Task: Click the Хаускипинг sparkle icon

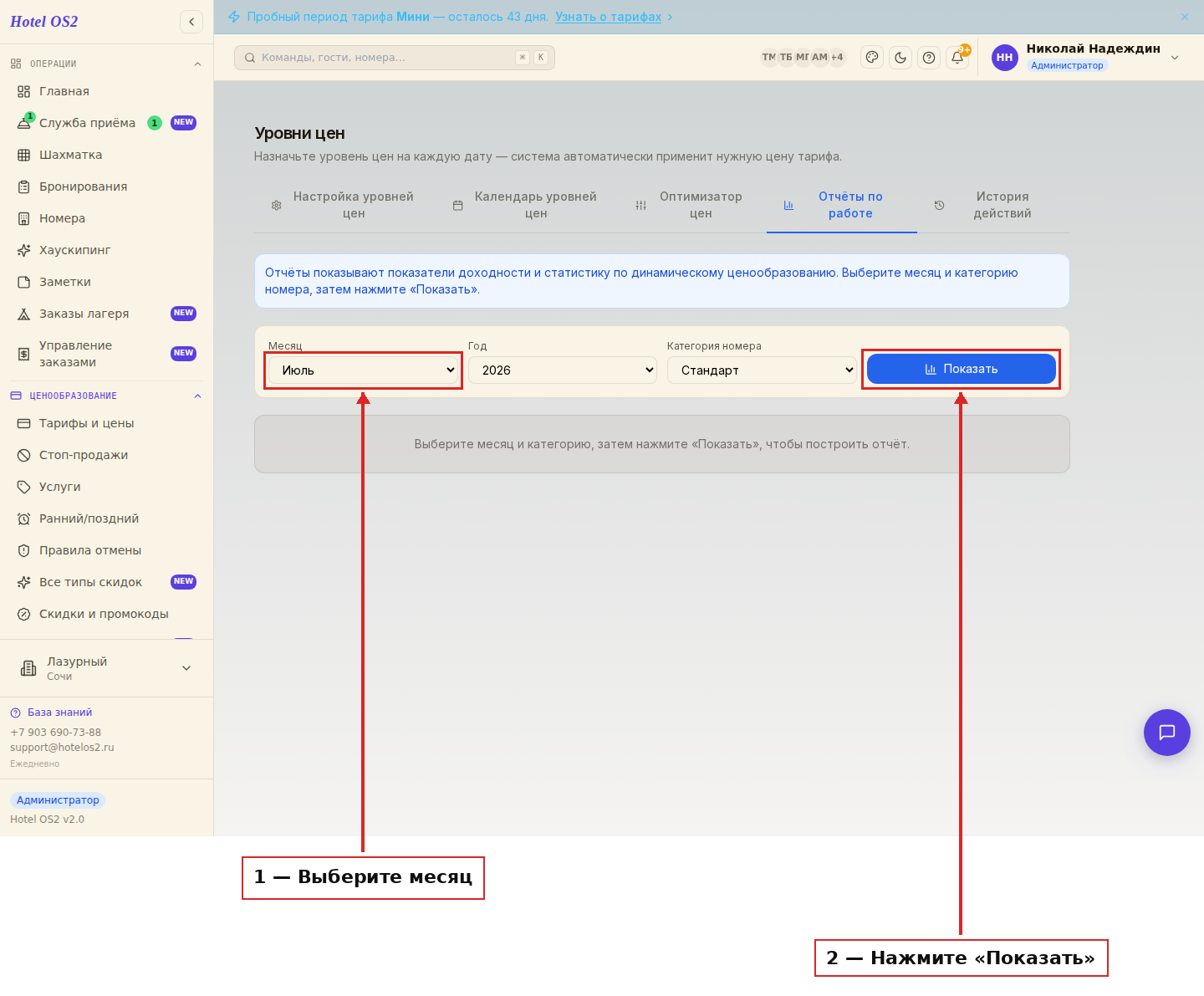Action: point(24,250)
